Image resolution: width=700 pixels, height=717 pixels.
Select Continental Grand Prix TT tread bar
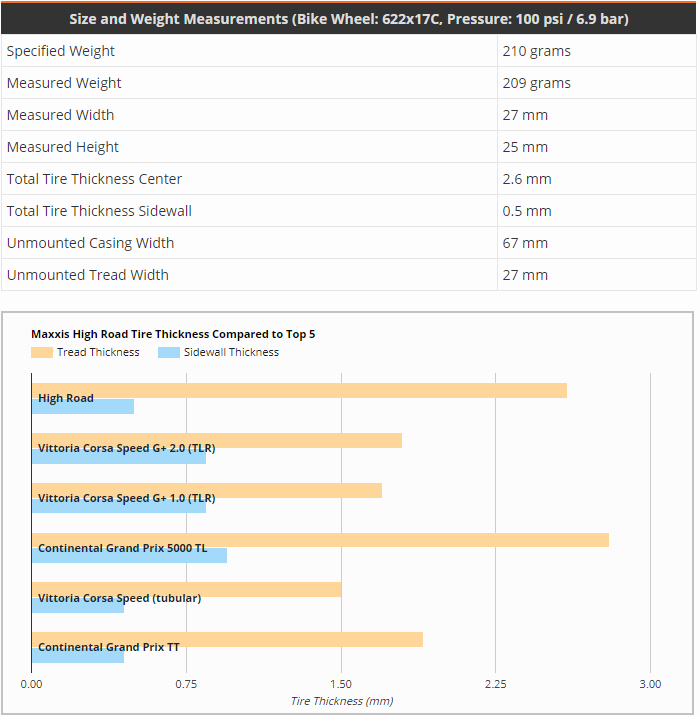tap(227, 640)
